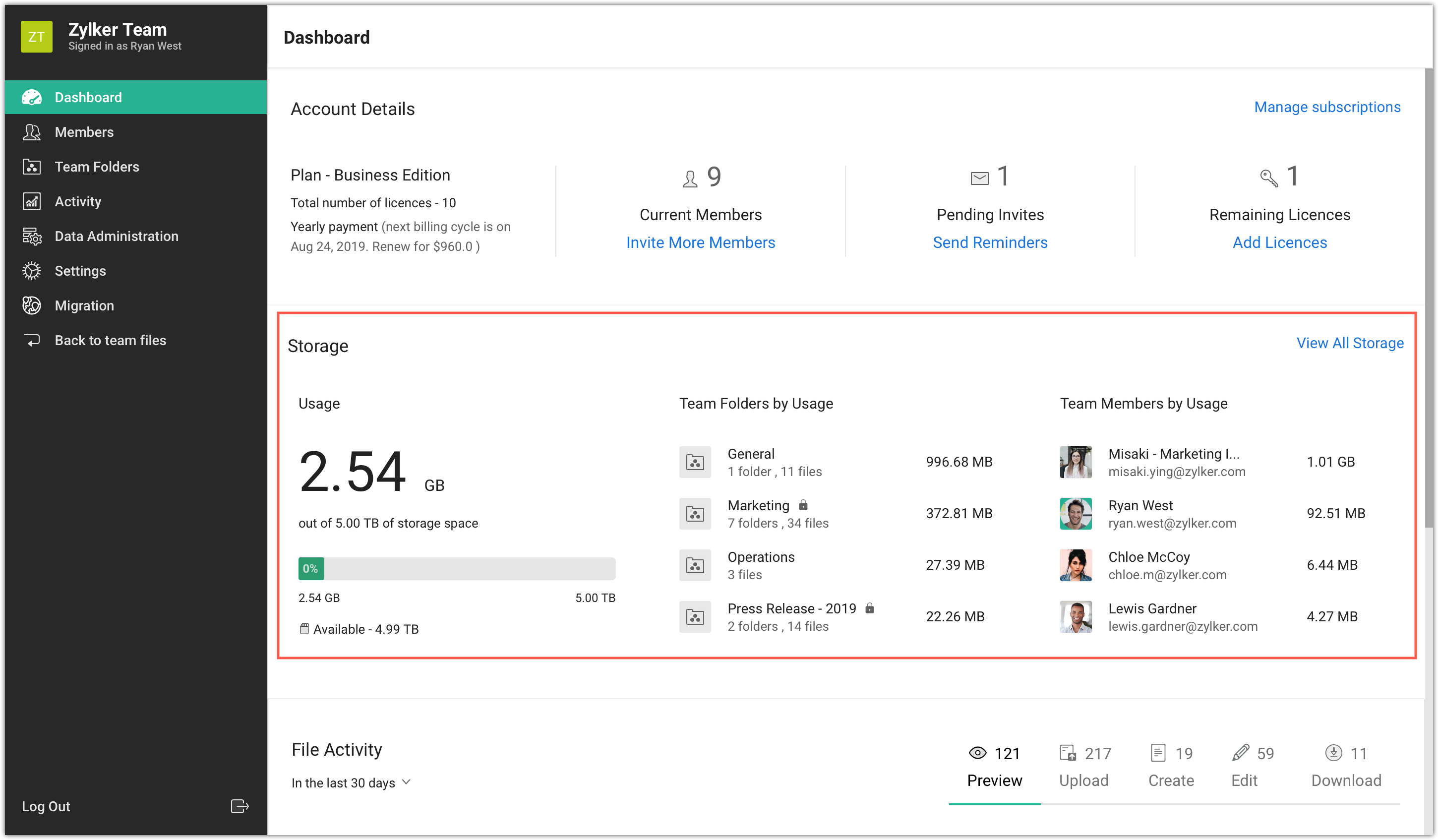This screenshot has width=1438, height=840.
Task: Click Misaki's profile photo thumbnail
Action: tap(1075, 462)
